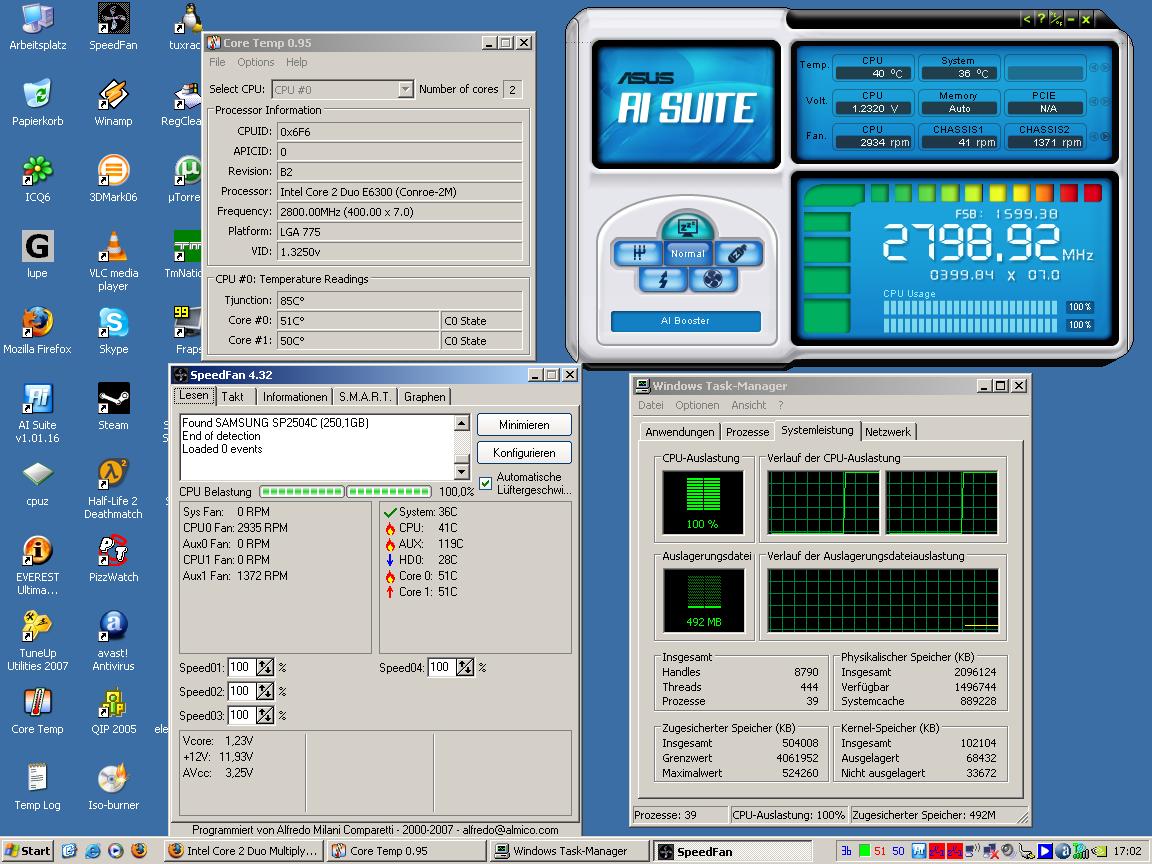Toggle Automatische Lüftergeschwindigkeit checkbox in SpeedFan
The image size is (1152, 864).
[486, 483]
